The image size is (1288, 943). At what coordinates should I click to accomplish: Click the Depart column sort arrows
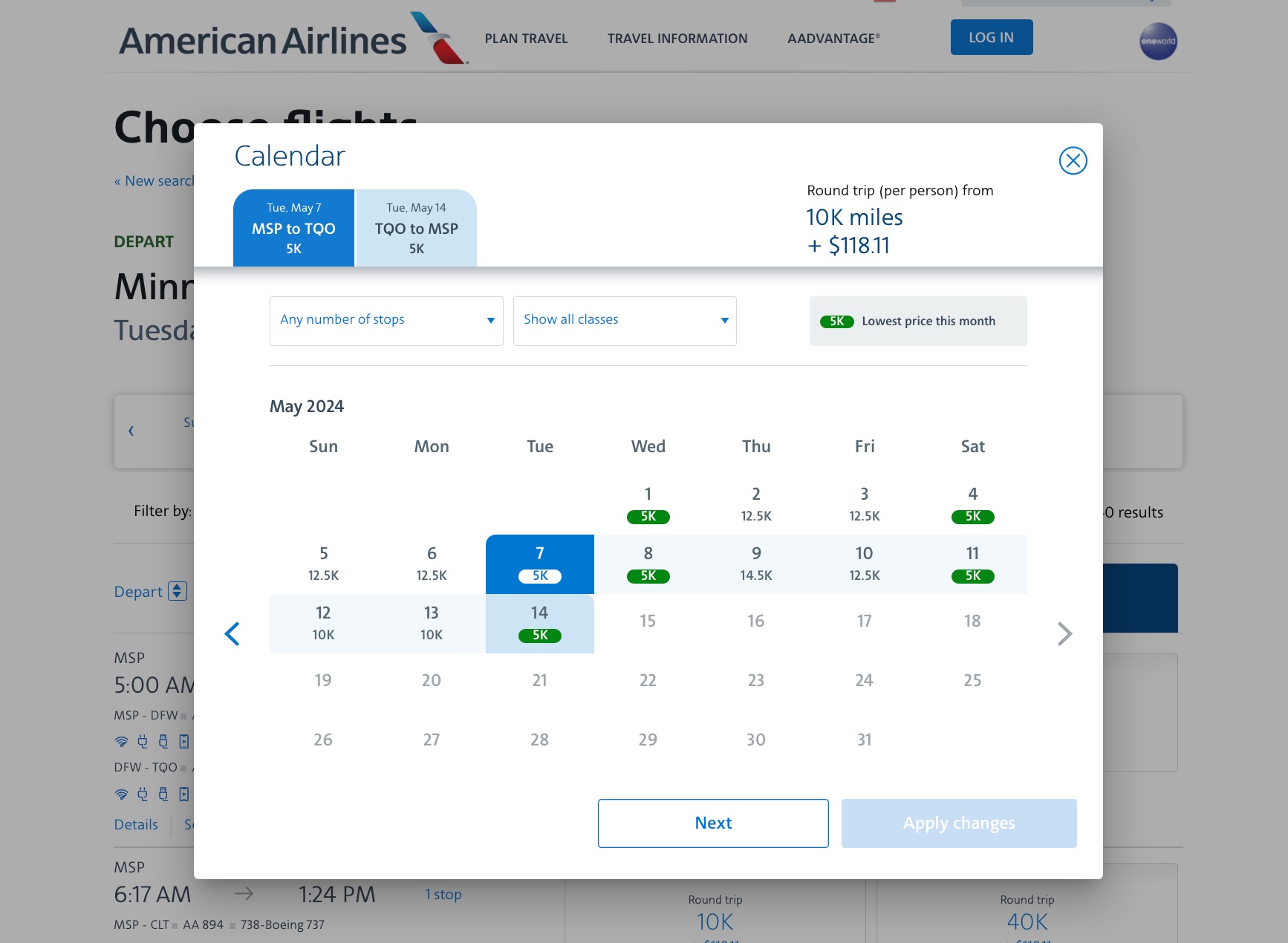[177, 591]
